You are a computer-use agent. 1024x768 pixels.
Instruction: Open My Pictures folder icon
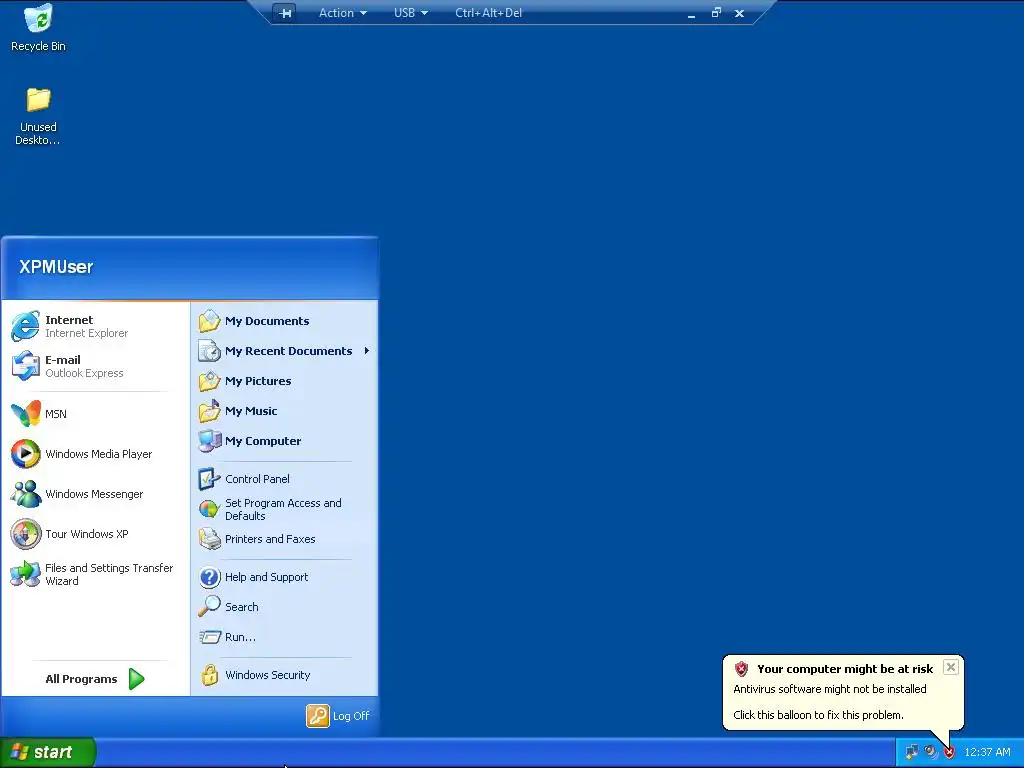[210, 381]
